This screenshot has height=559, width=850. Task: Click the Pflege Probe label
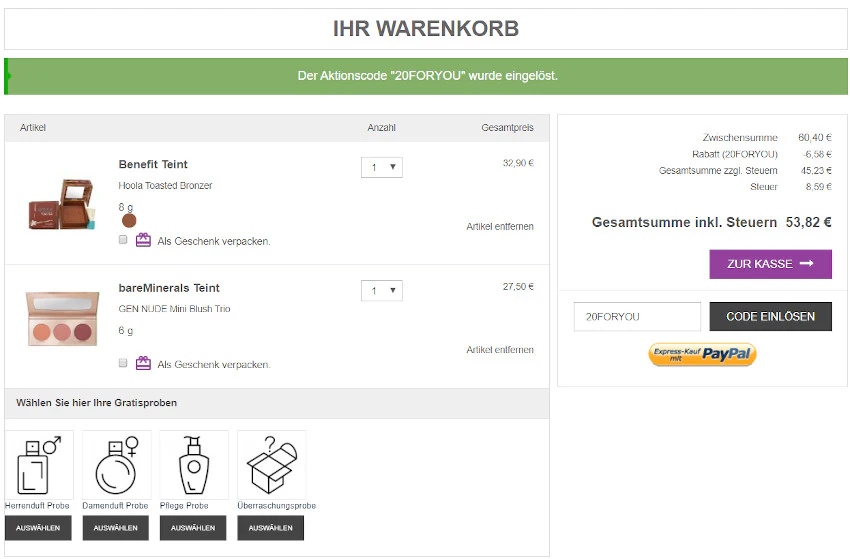[x=184, y=506]
